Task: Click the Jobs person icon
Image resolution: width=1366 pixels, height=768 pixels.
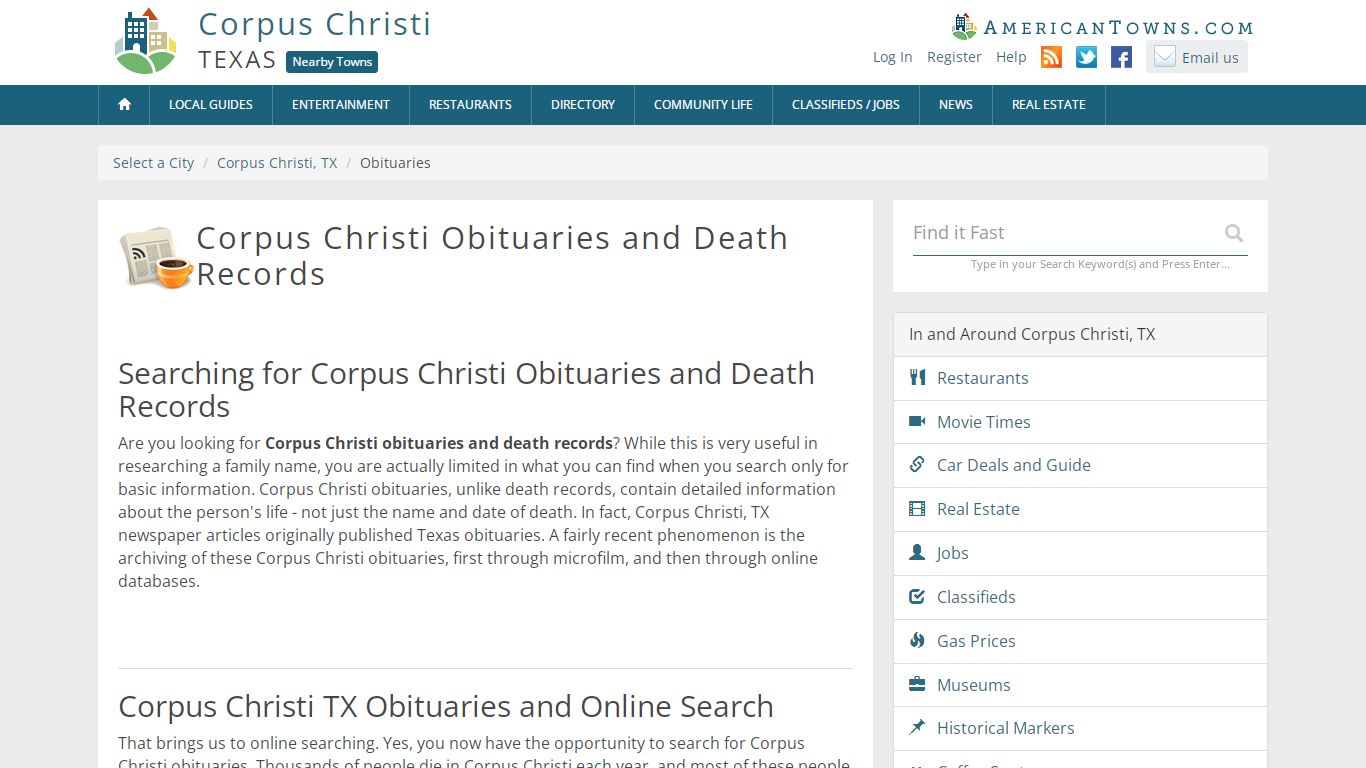Action: click(x=917, y=552)
